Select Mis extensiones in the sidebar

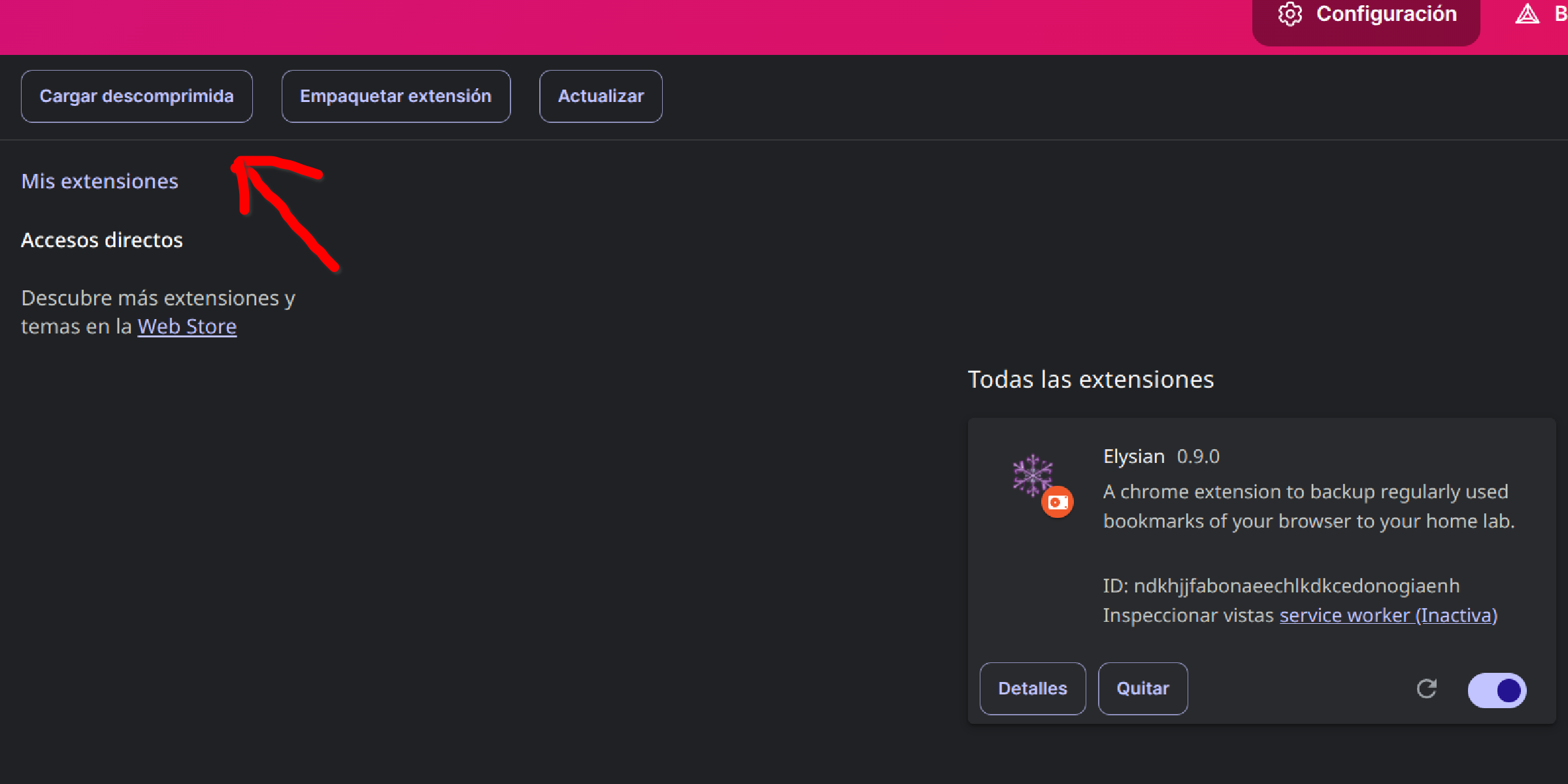pos(99,181)
